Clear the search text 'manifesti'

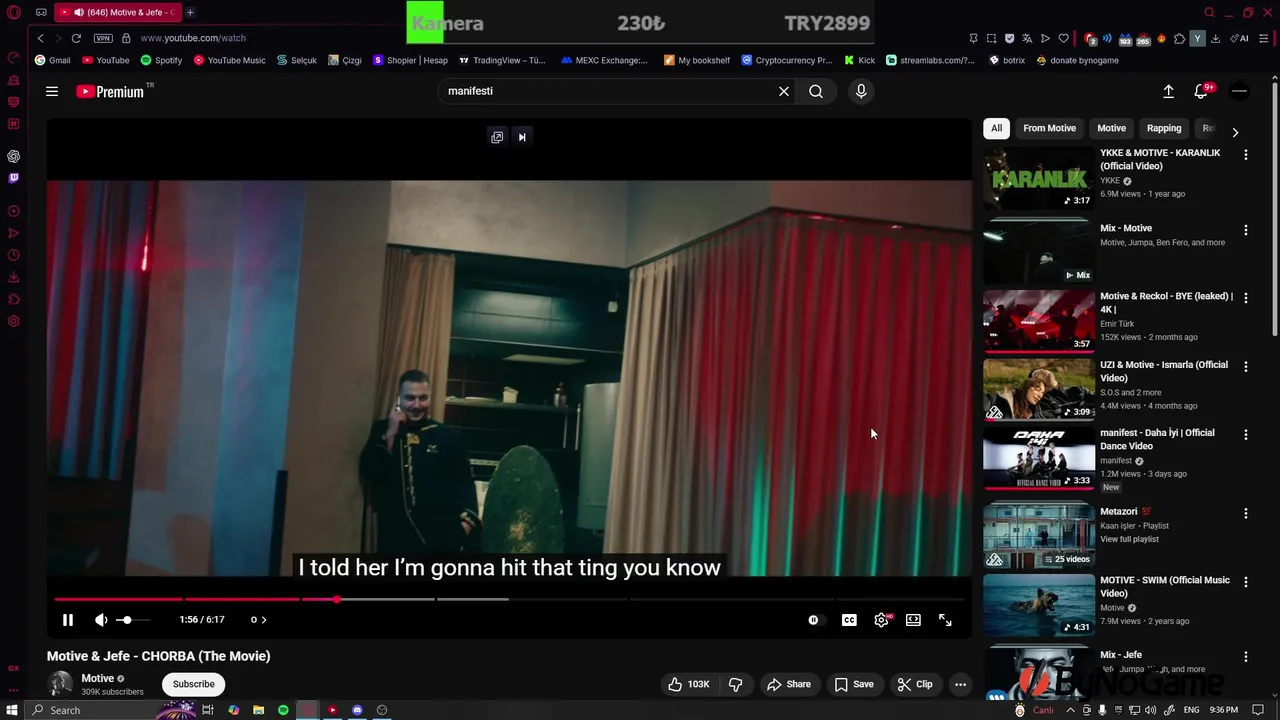(784, 91)
